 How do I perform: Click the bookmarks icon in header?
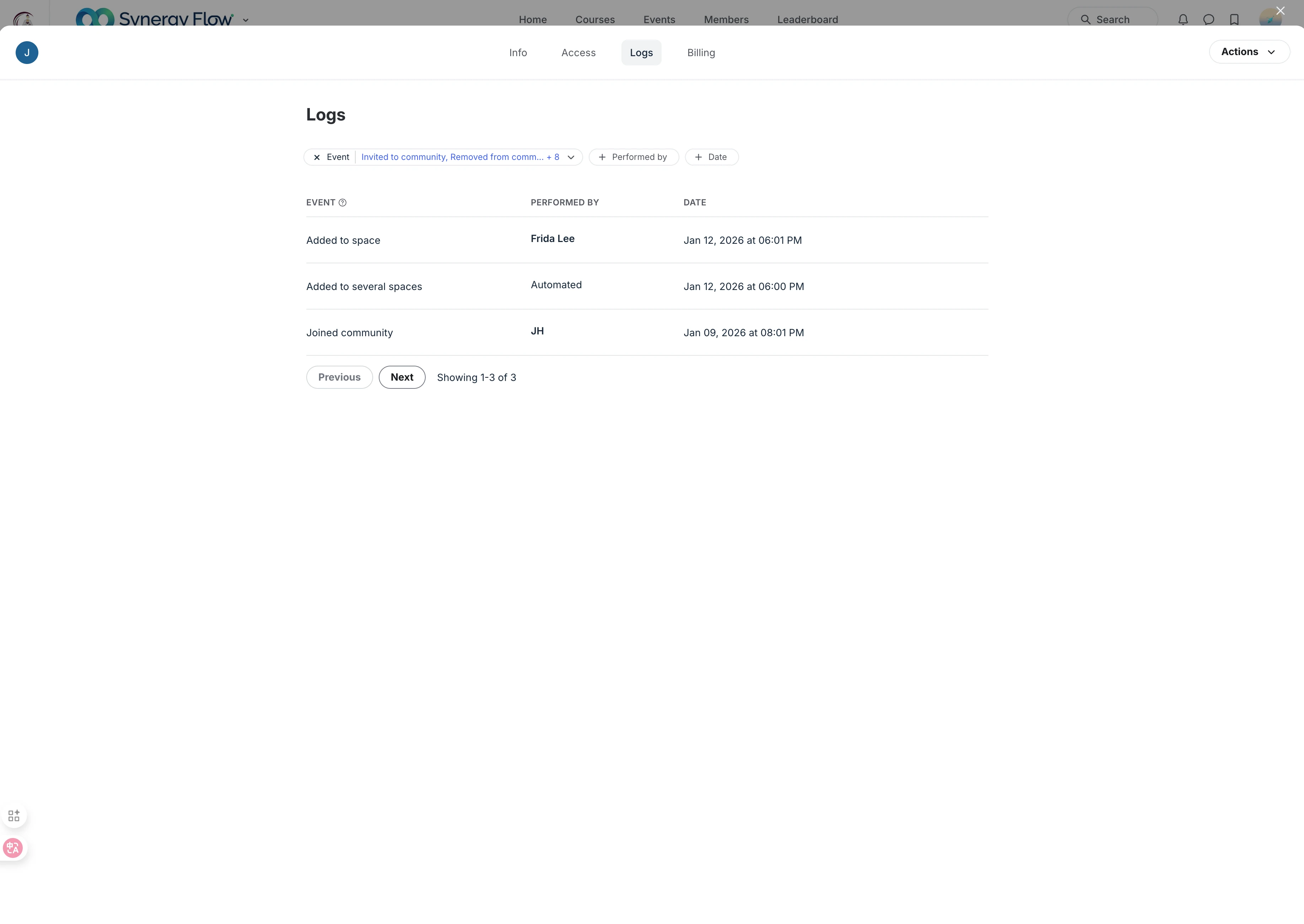pos(1234,19)
